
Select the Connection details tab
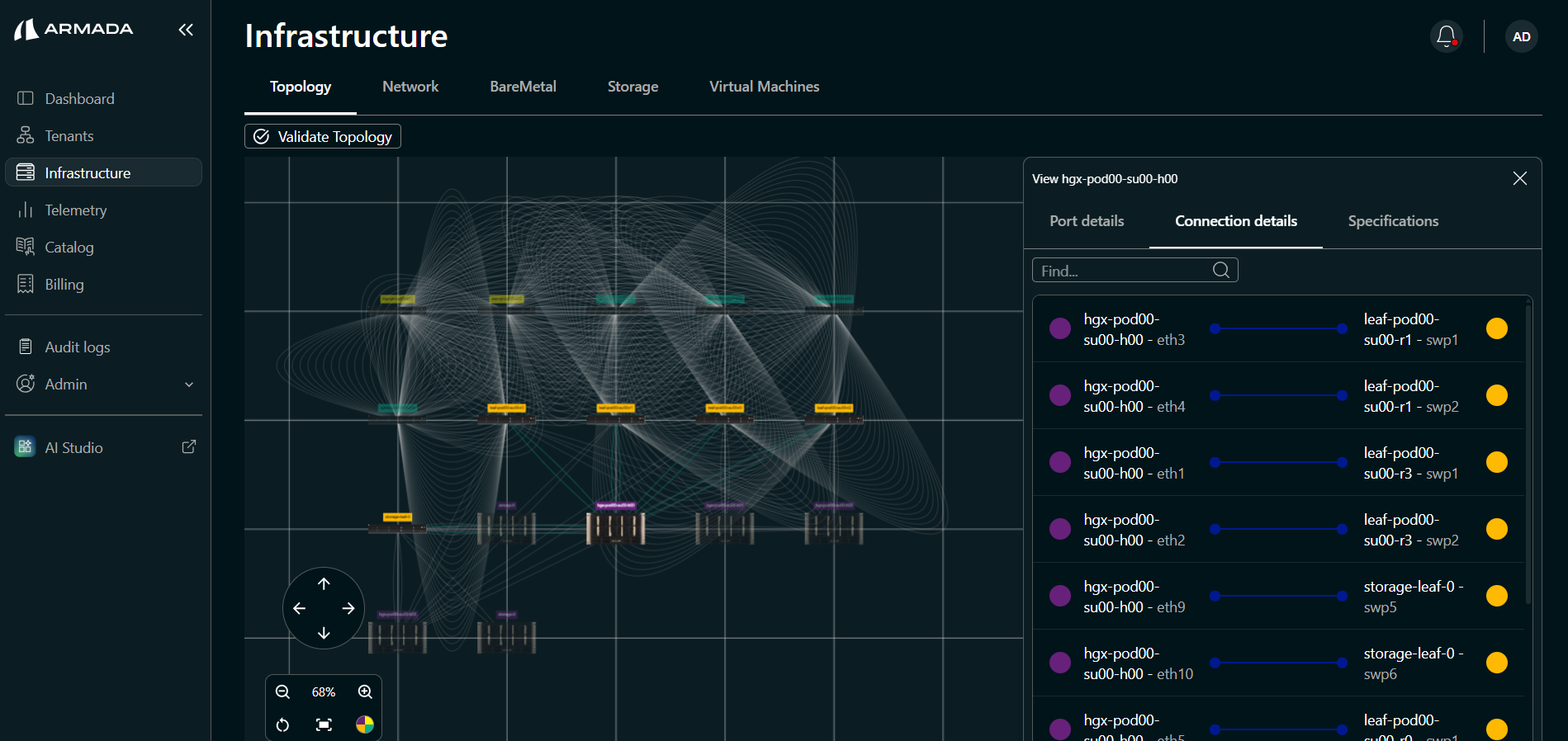pyautogui.click(x=1236, y=221)
